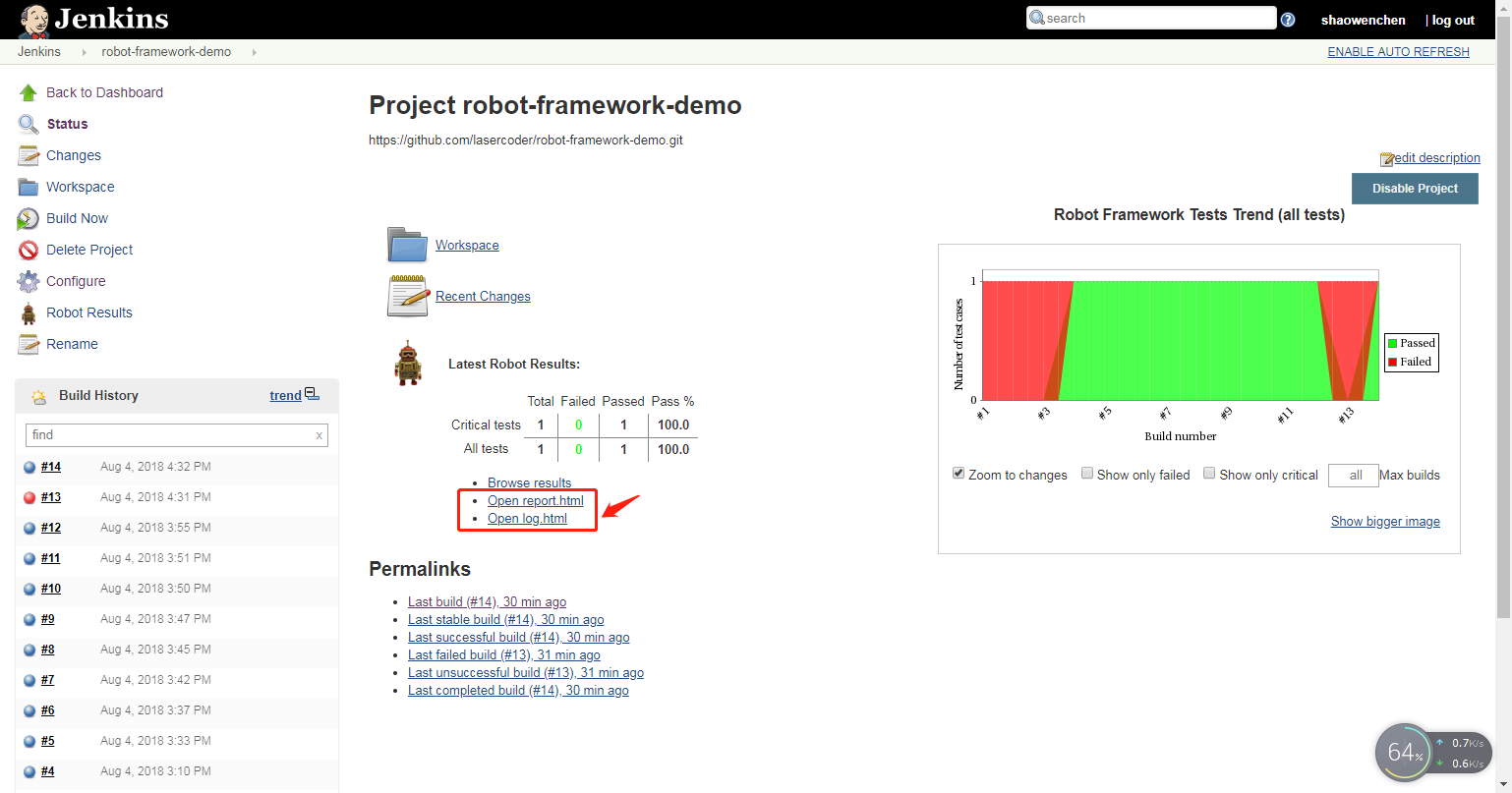The width and height of the screenshot is (1512, 793).
Task: Click the edit description link
Action: pos(1437,157)
